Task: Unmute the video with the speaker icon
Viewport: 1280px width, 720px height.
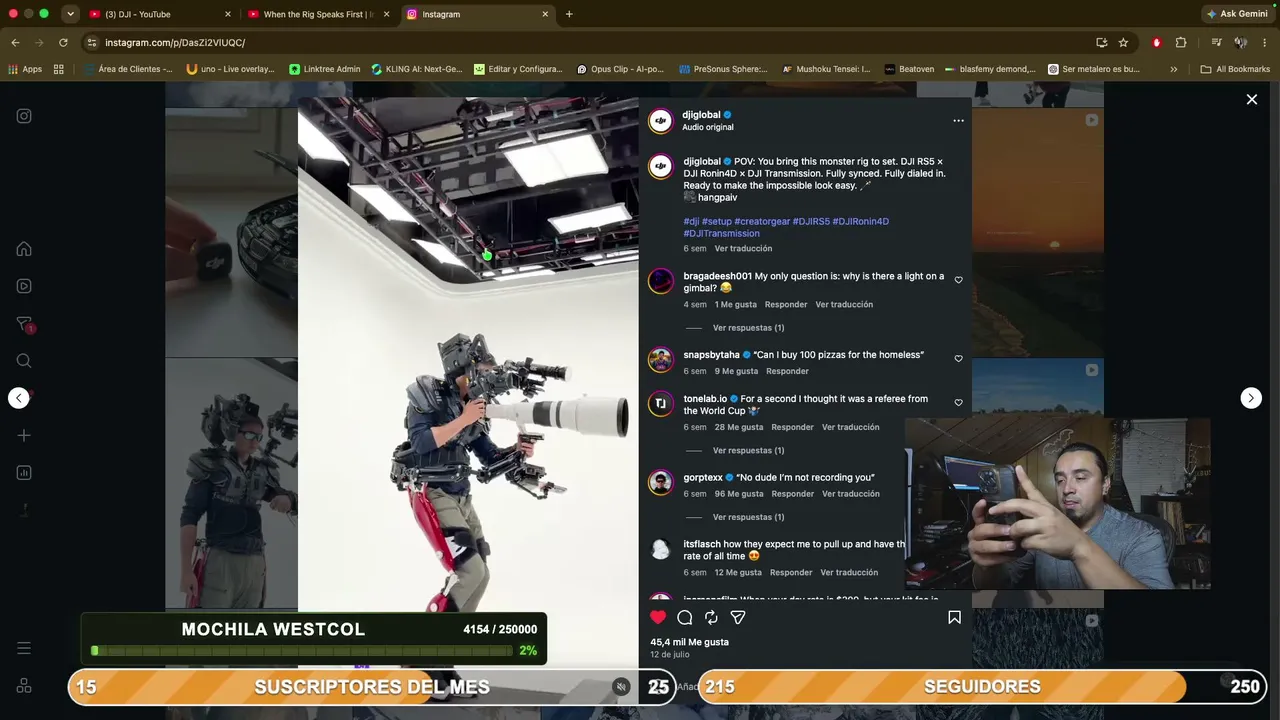Action: tap(621, 687)
